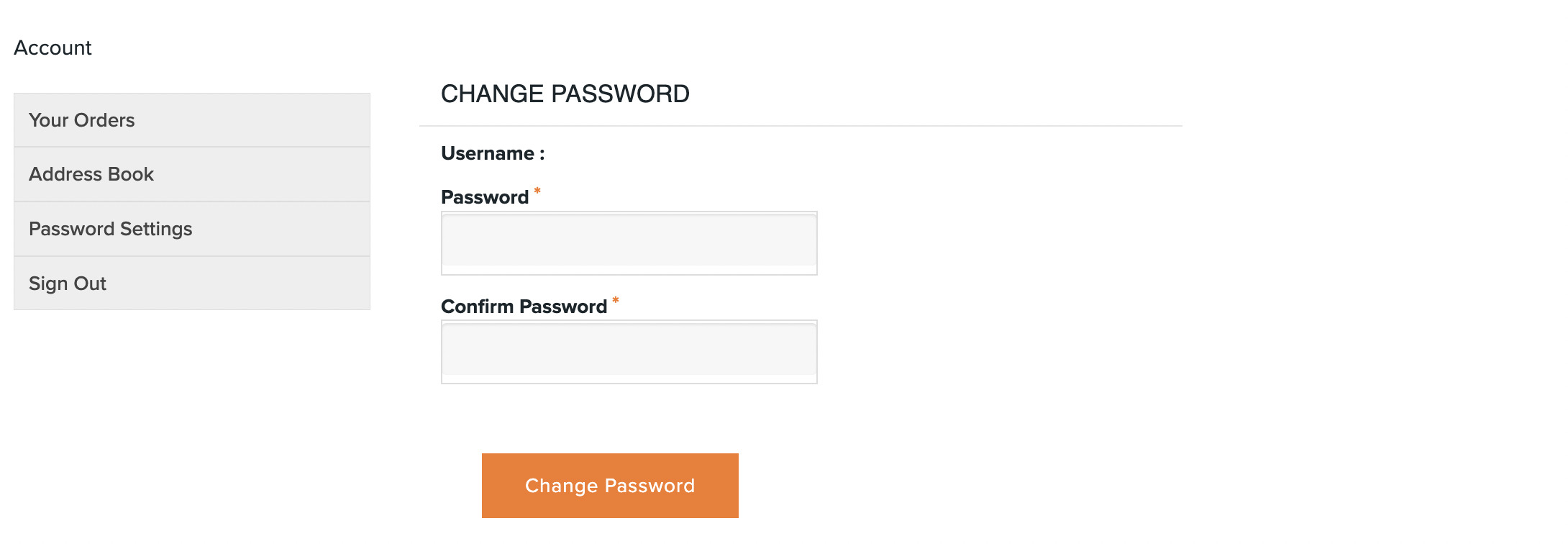
Task: Go to Address Book section
Action: (x=91, y=174)
